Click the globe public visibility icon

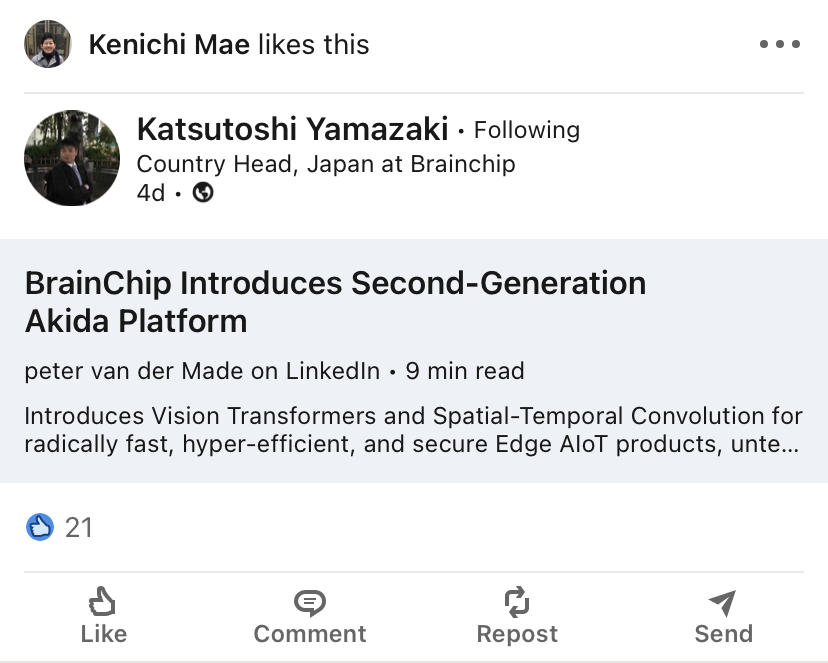point(203,192)
